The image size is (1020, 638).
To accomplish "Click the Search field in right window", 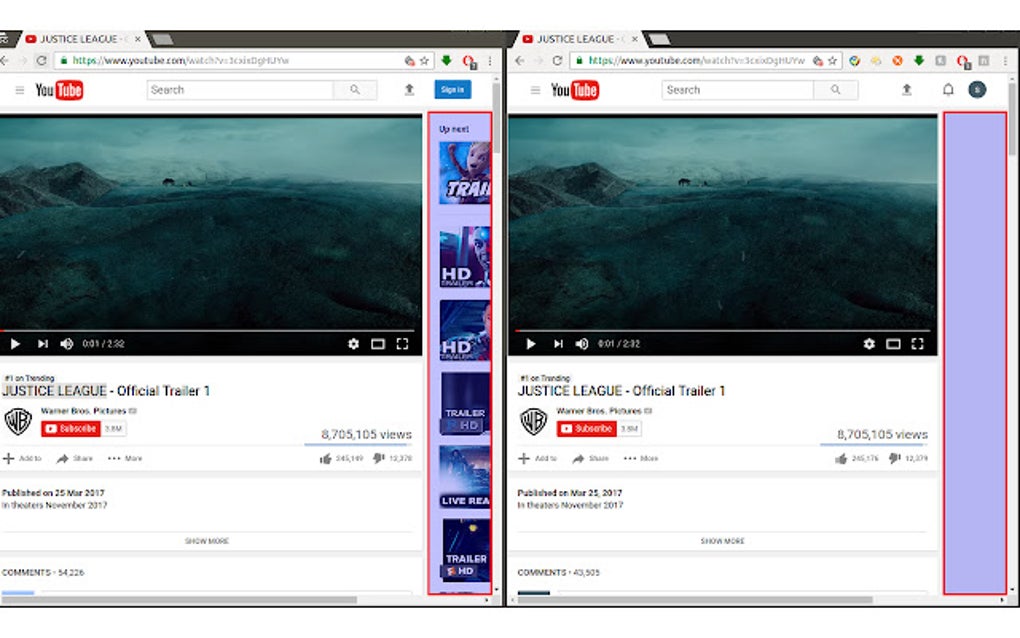I will click(x=738, y=90).
